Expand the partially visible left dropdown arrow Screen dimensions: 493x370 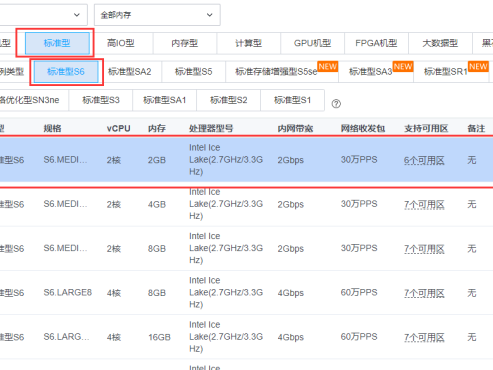click(77, 15)
